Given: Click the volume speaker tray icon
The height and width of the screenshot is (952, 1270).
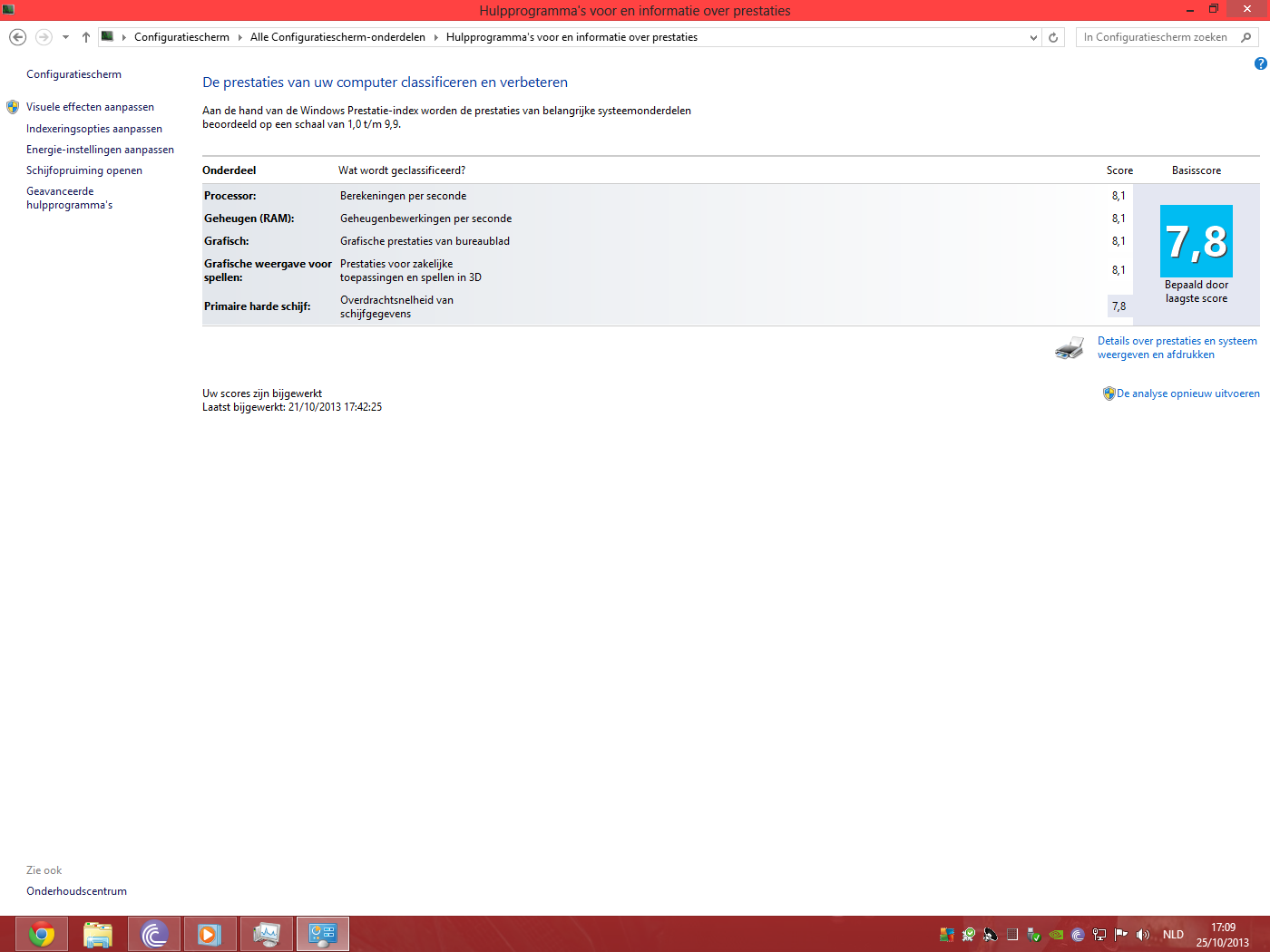Looking at the screenshot, I should [x=1143, y=934].
